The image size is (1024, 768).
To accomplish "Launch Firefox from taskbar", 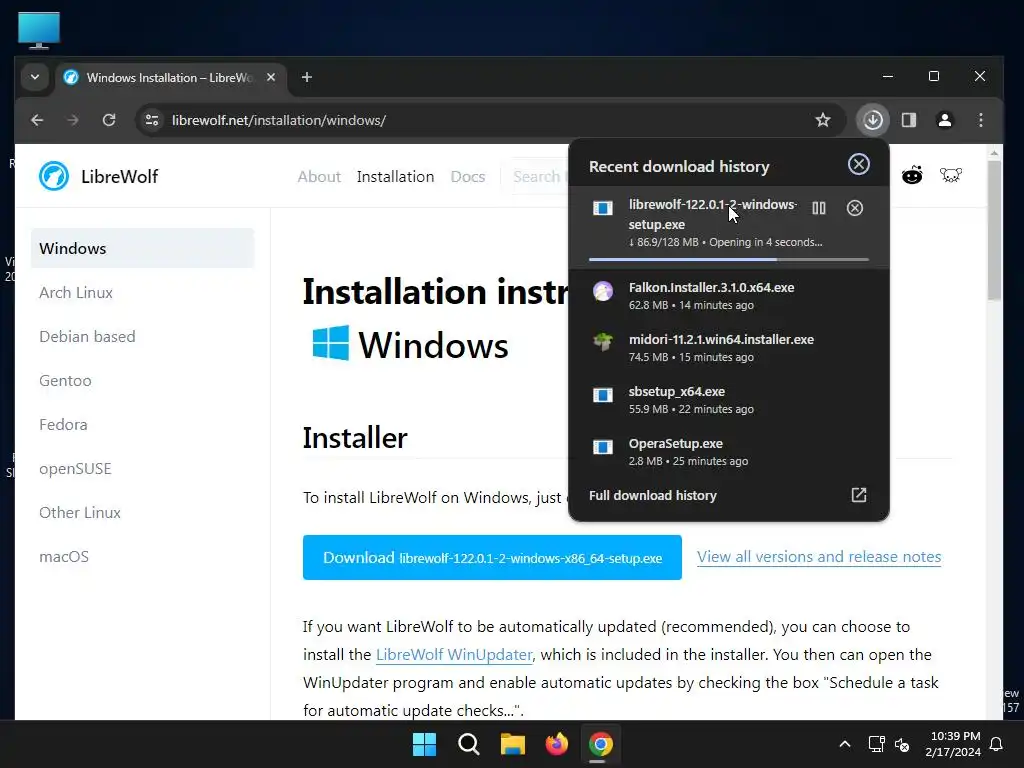I will tap(556, 744).
